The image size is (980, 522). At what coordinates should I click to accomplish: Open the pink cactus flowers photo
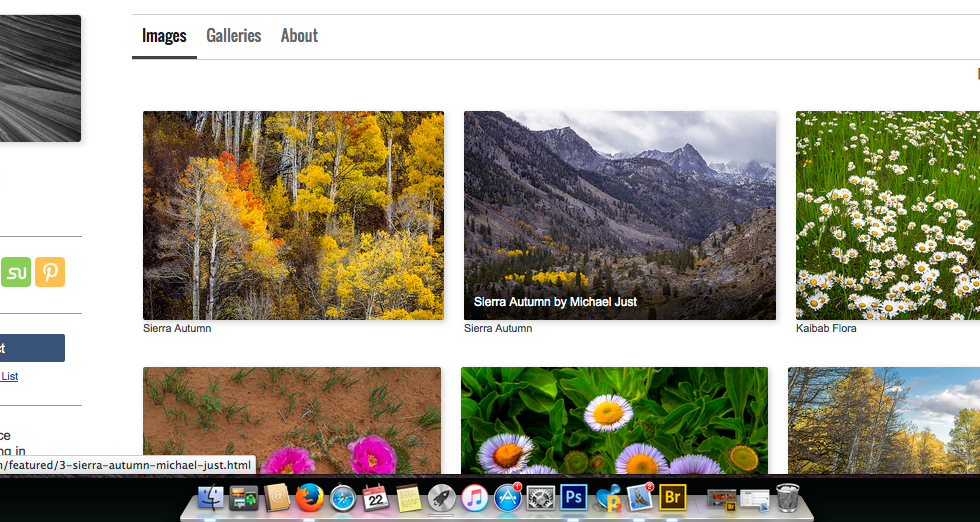(x=291, y=420)
